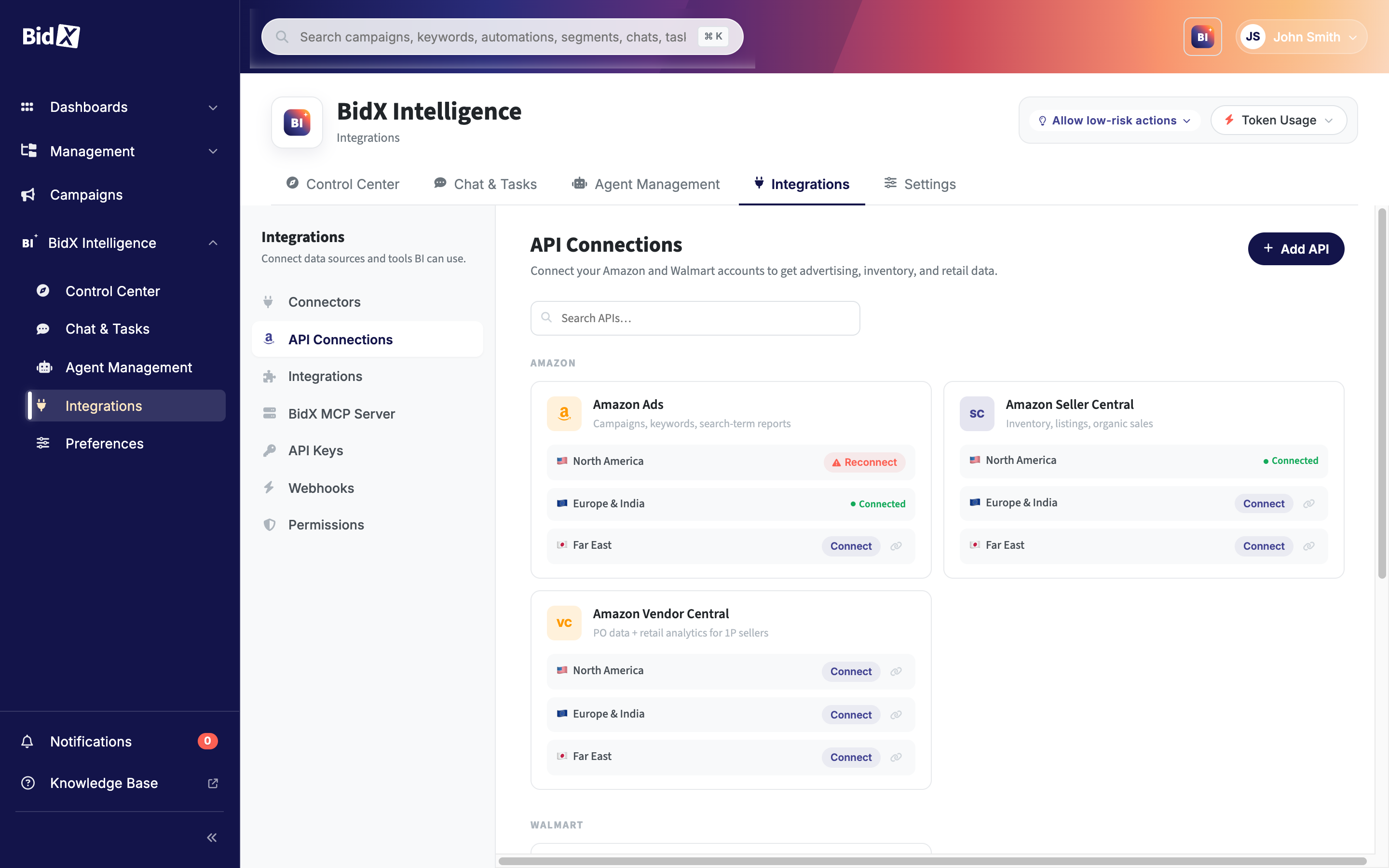Viewport: 1389px width, 868px height.
Task: Collapse the BidX Intelligence section chevron
Action: click(213, 243)
